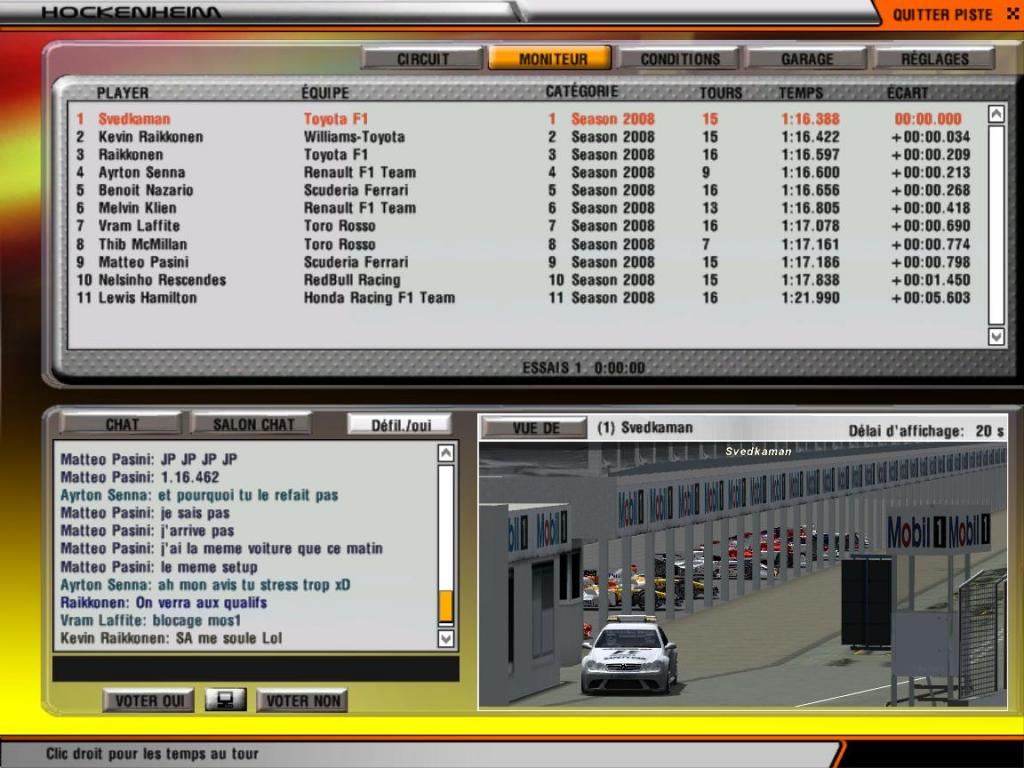Go to the Réglages tab
This screenshot has height=768, width=1024.
tap(935, 59)
